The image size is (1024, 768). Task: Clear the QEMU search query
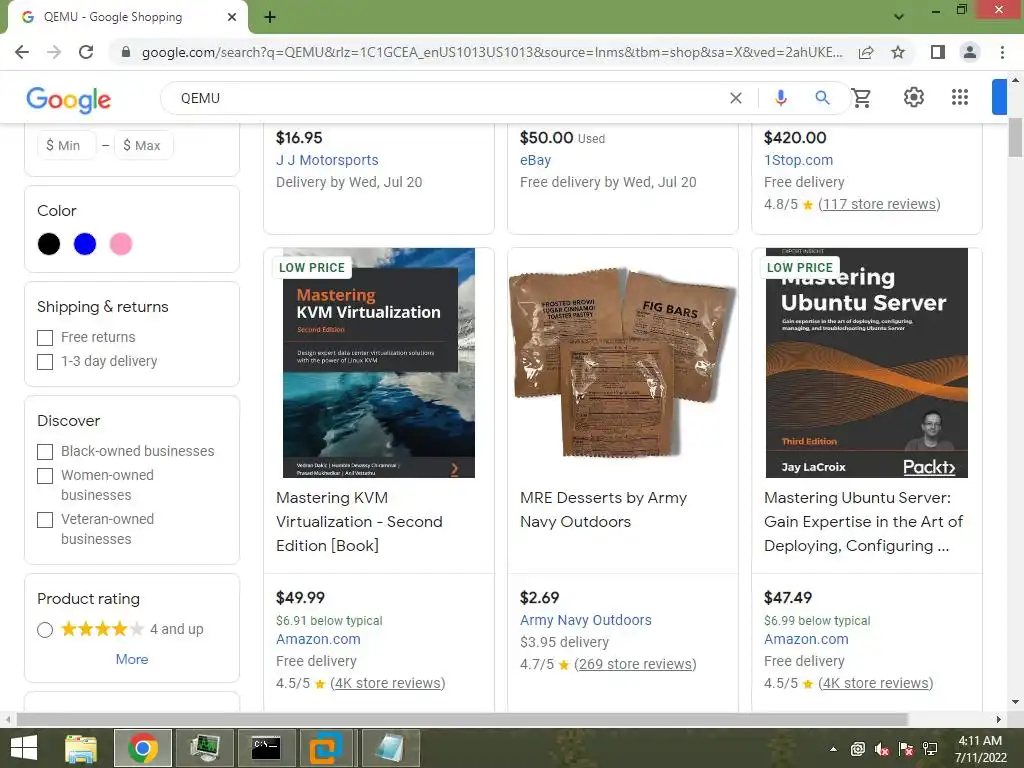[735, 98]
